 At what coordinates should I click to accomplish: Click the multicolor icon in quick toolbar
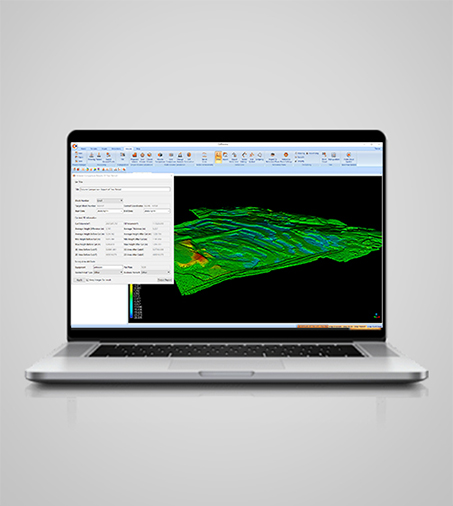tap(95, 169)
